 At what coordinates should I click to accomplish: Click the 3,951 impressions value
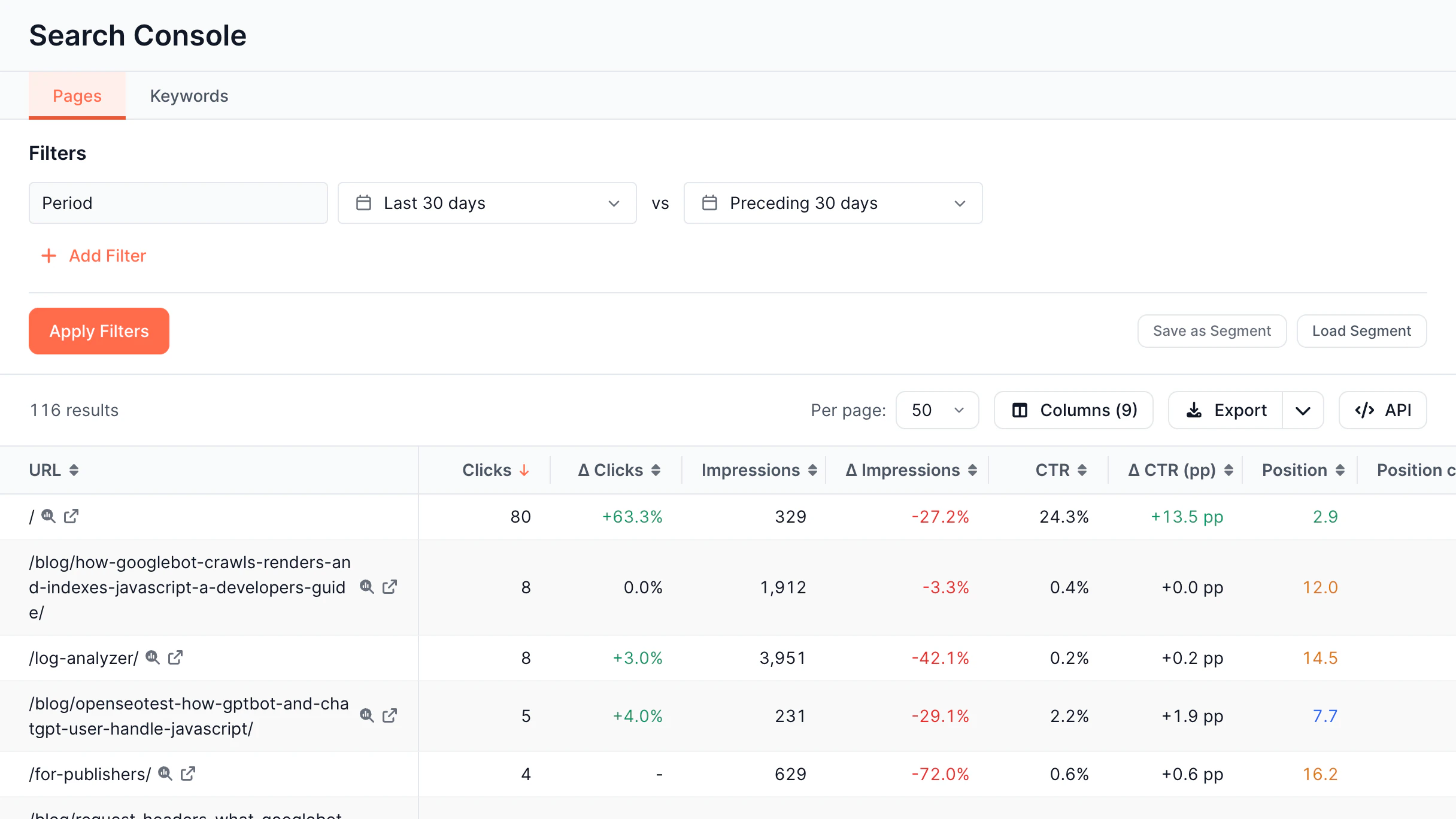point(783,658)
